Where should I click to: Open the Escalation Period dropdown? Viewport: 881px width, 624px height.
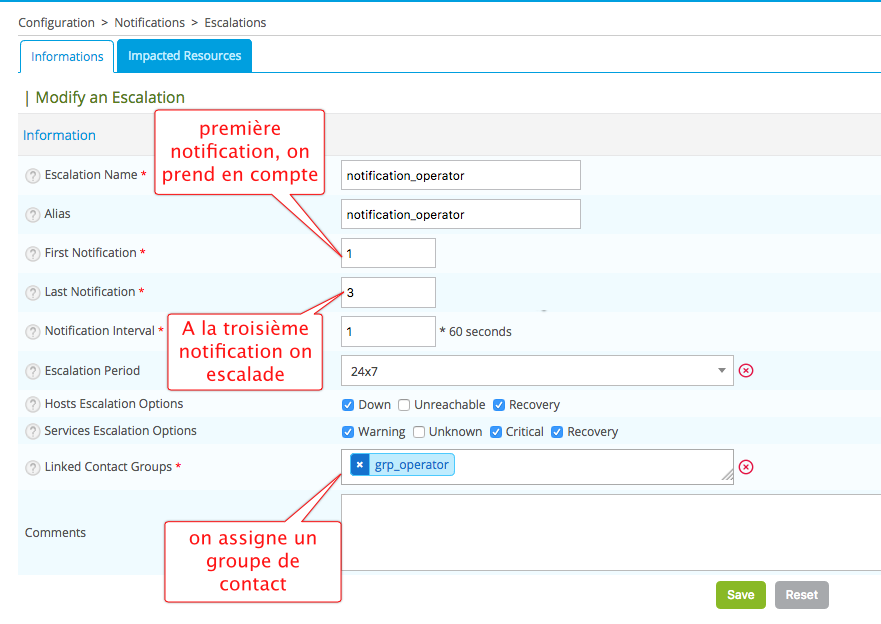(x=537, y=371)
